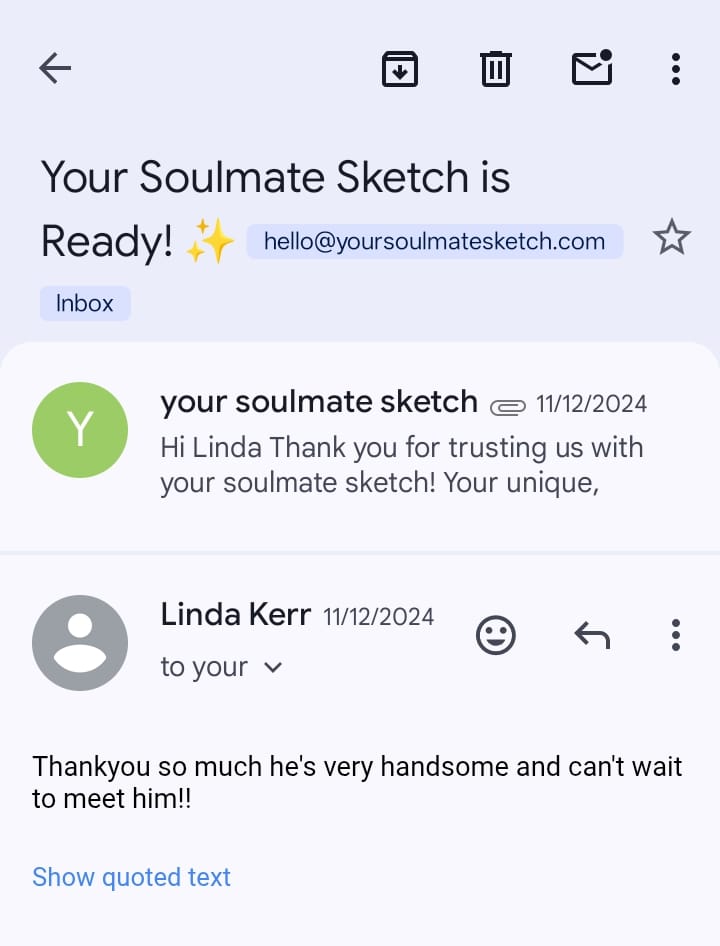The width and height of the screenshot is (720, 946).
Task: Click the paperclip attachment indicator
Action: (x=508, y=406)
